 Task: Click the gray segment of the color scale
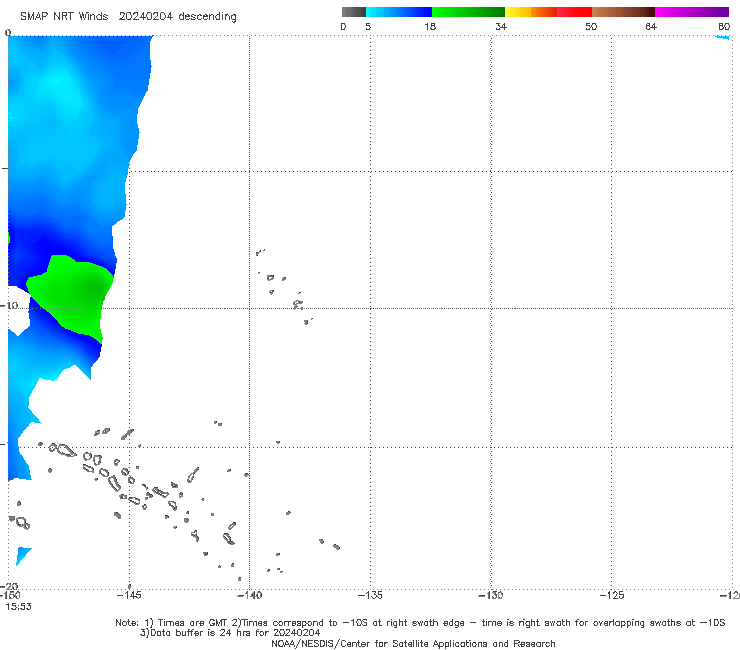[x=353, y=12]
